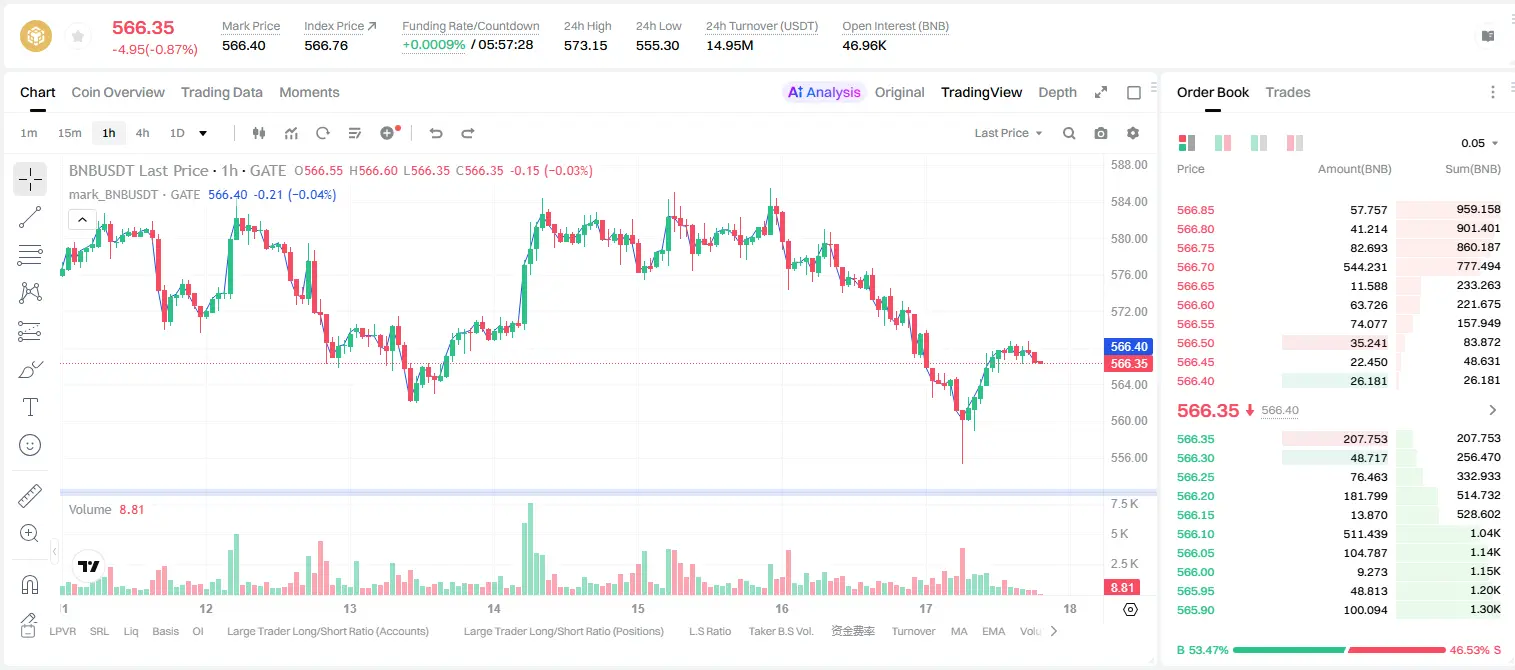Expand the 0.05 price grouping dropdown

coord(1480,143)
